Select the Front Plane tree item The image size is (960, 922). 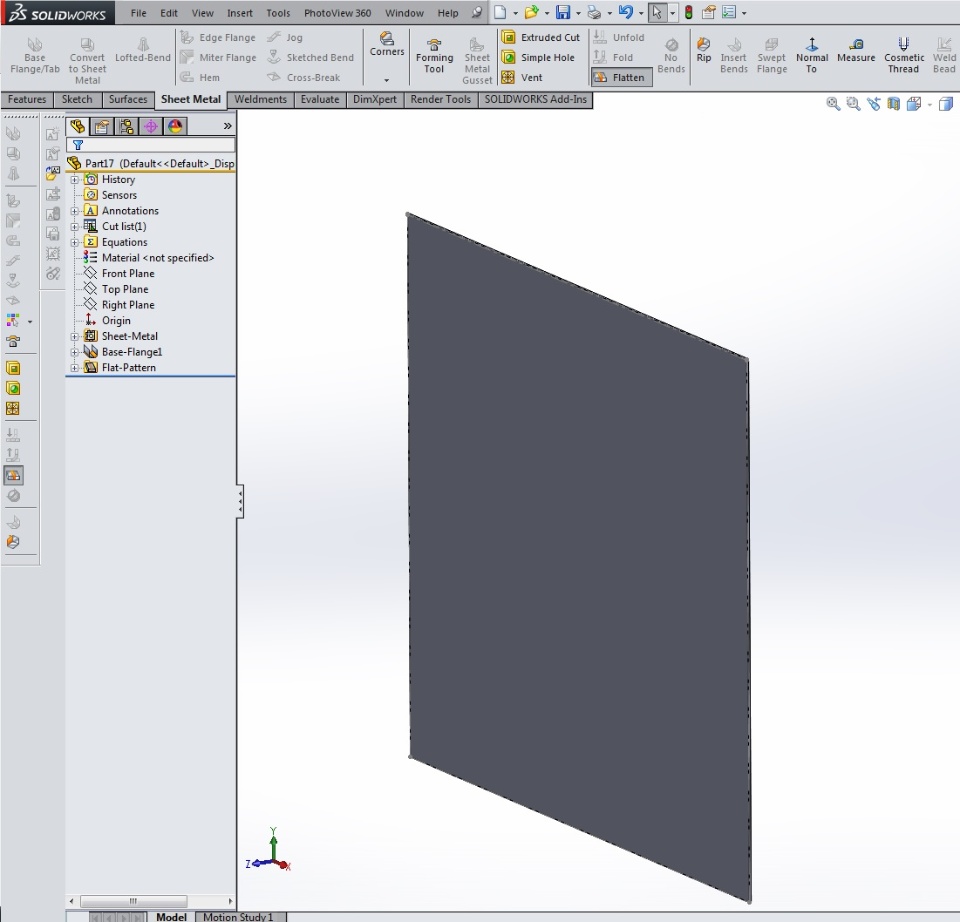tap(119, 274)
